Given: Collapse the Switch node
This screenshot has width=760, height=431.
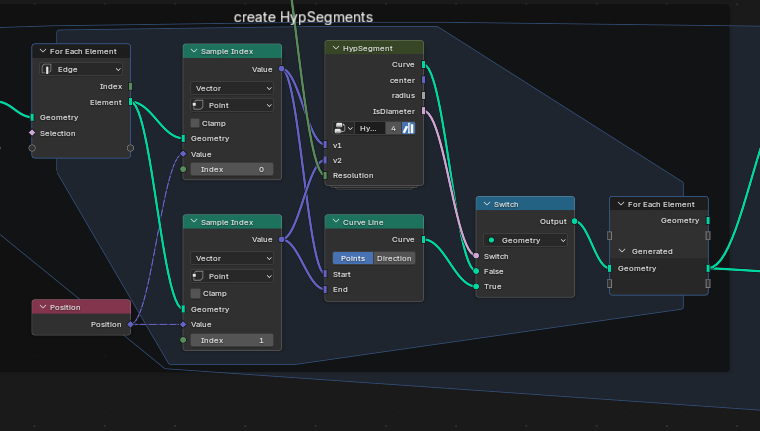Looking at the screenshot, I should click(x=487, y=204).
